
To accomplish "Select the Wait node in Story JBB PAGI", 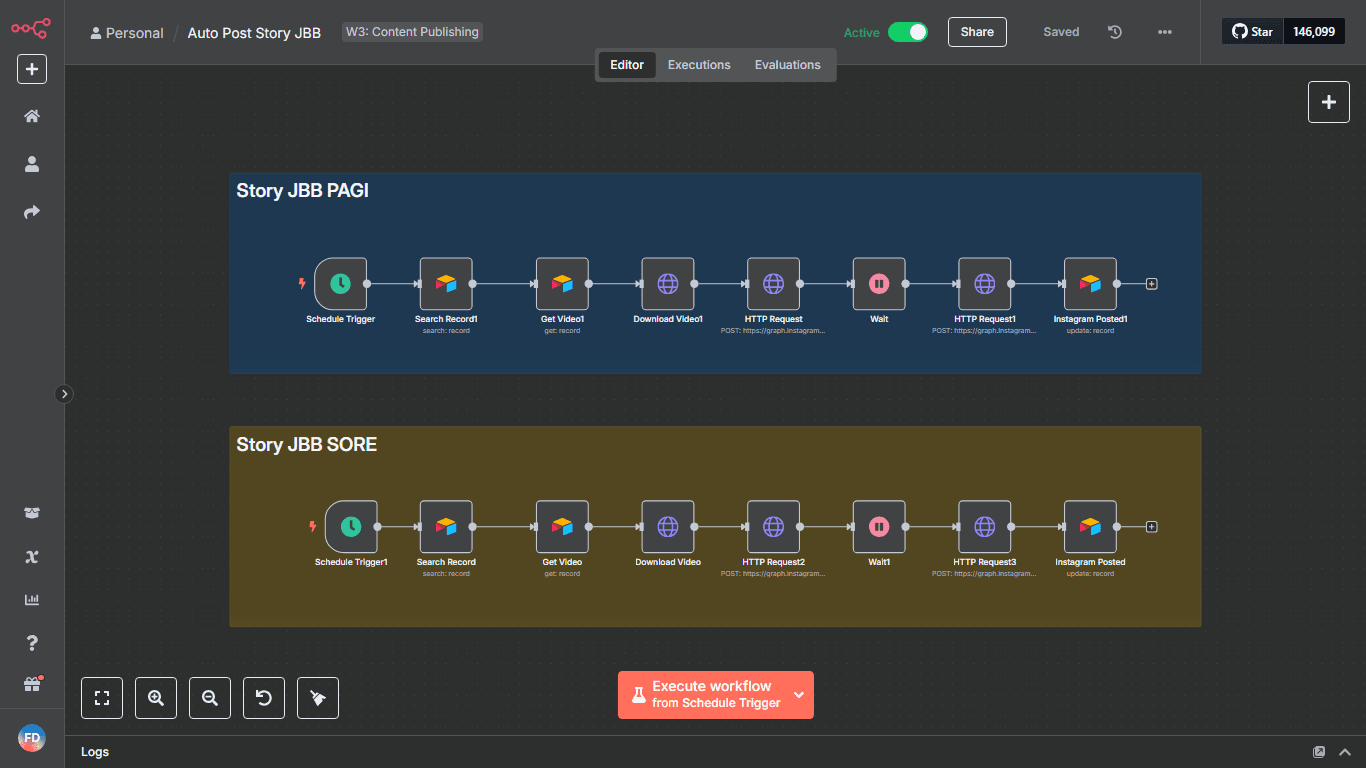I will coord(879,284).
